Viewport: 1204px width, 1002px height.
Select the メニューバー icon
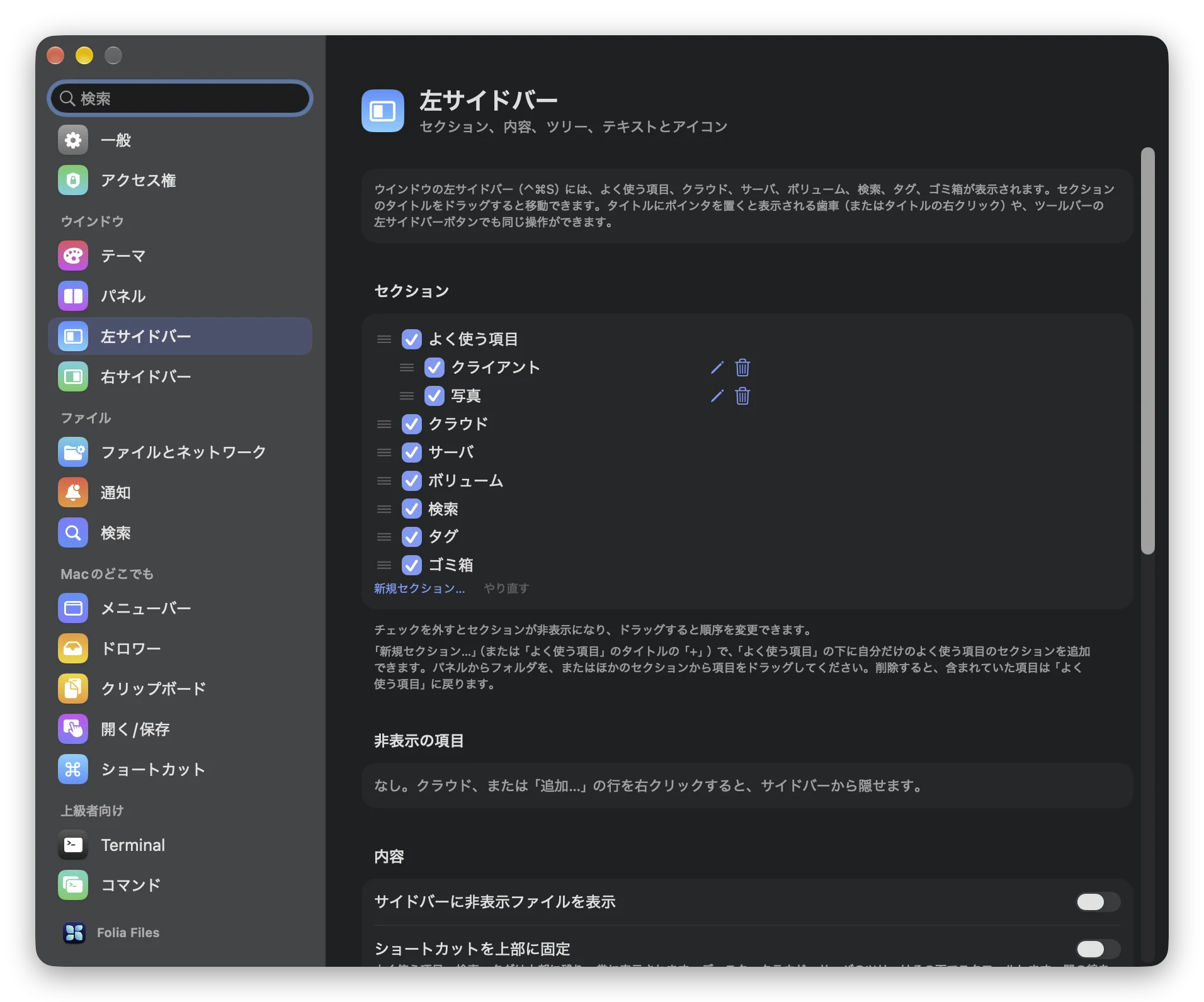[73, 608]
